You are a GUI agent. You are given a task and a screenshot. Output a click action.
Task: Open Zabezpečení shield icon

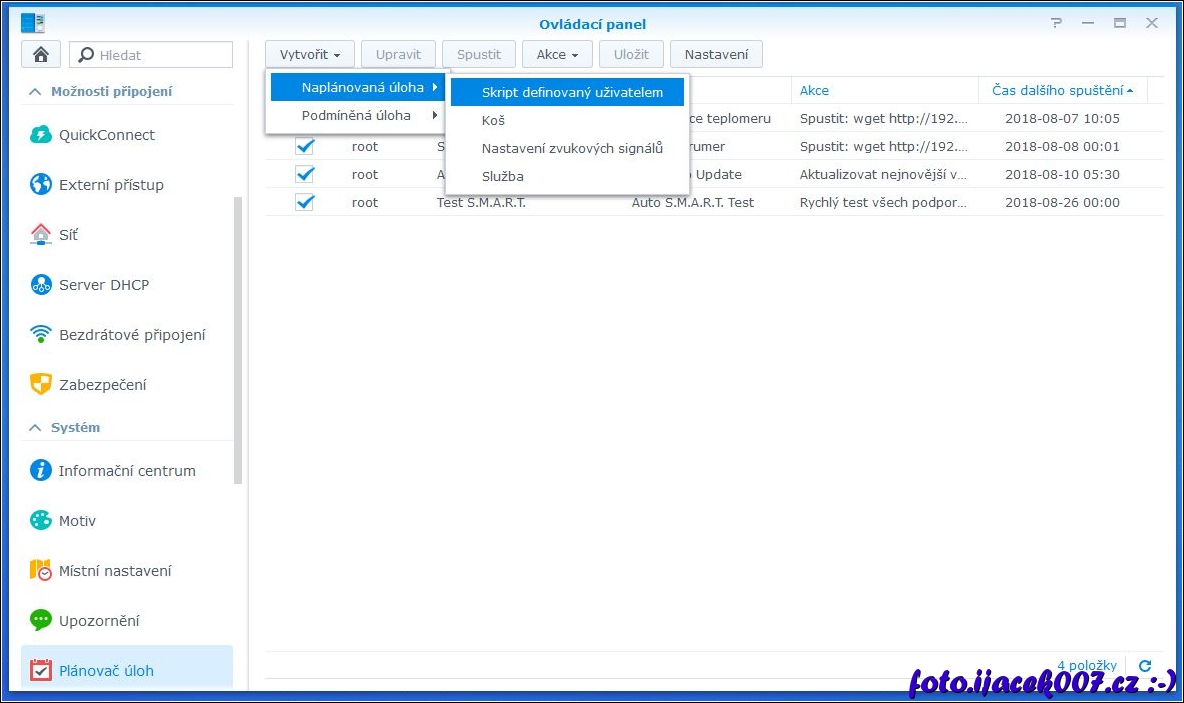coord(41,385)
